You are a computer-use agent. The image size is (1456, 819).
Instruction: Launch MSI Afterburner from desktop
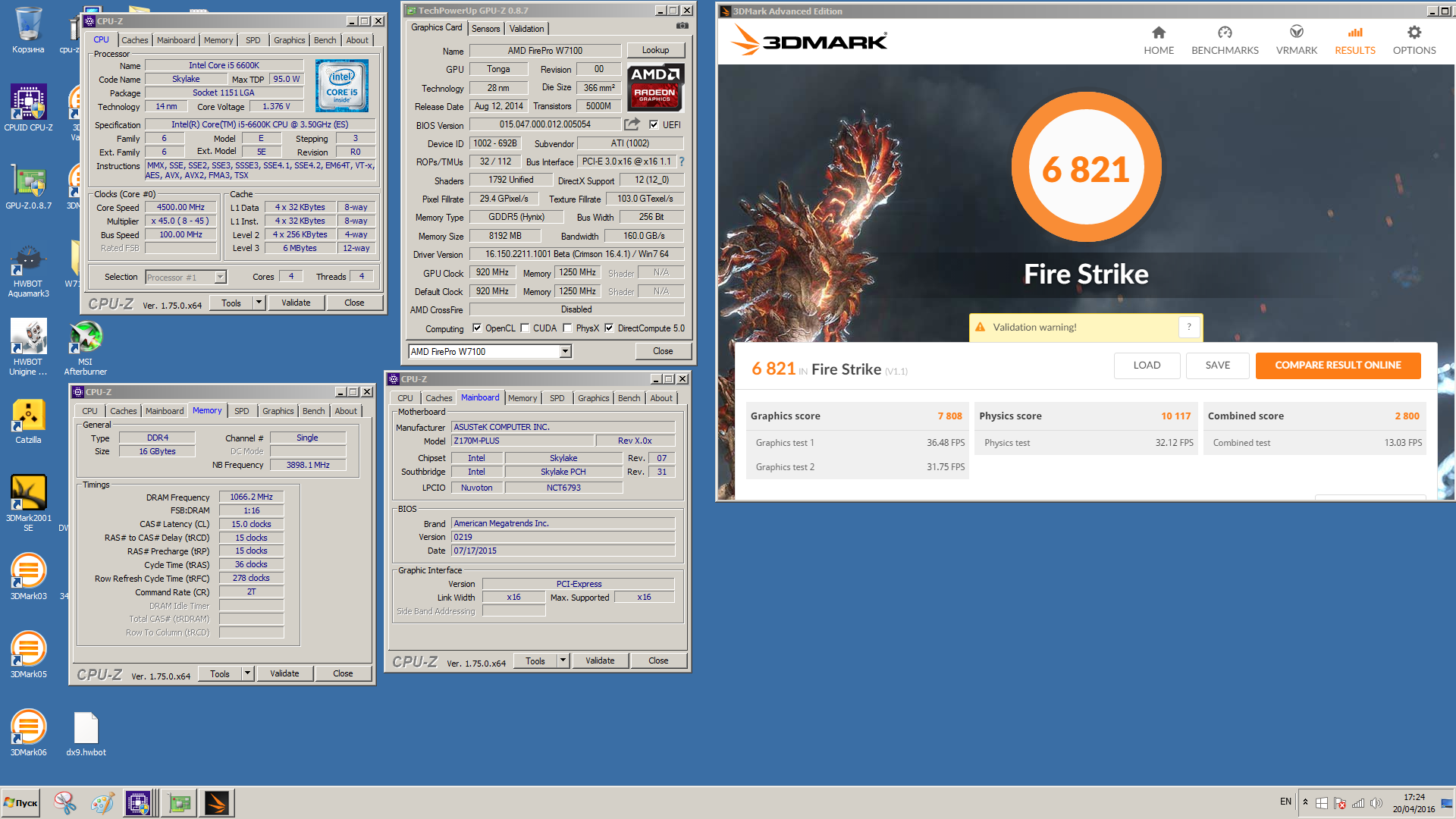tap(86, 347)
